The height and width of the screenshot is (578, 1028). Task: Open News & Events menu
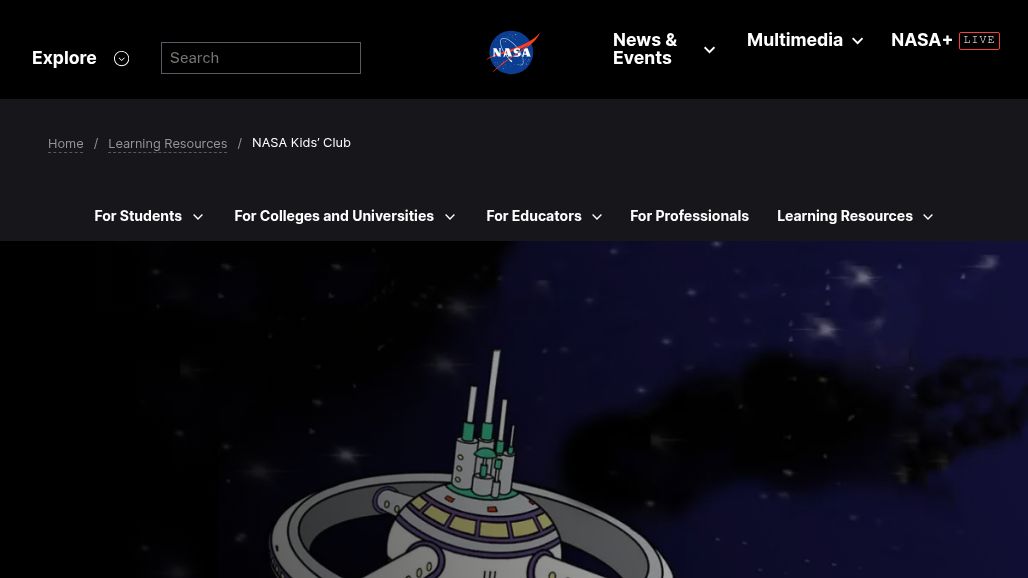pyautogui.click(x=644, y=49)
